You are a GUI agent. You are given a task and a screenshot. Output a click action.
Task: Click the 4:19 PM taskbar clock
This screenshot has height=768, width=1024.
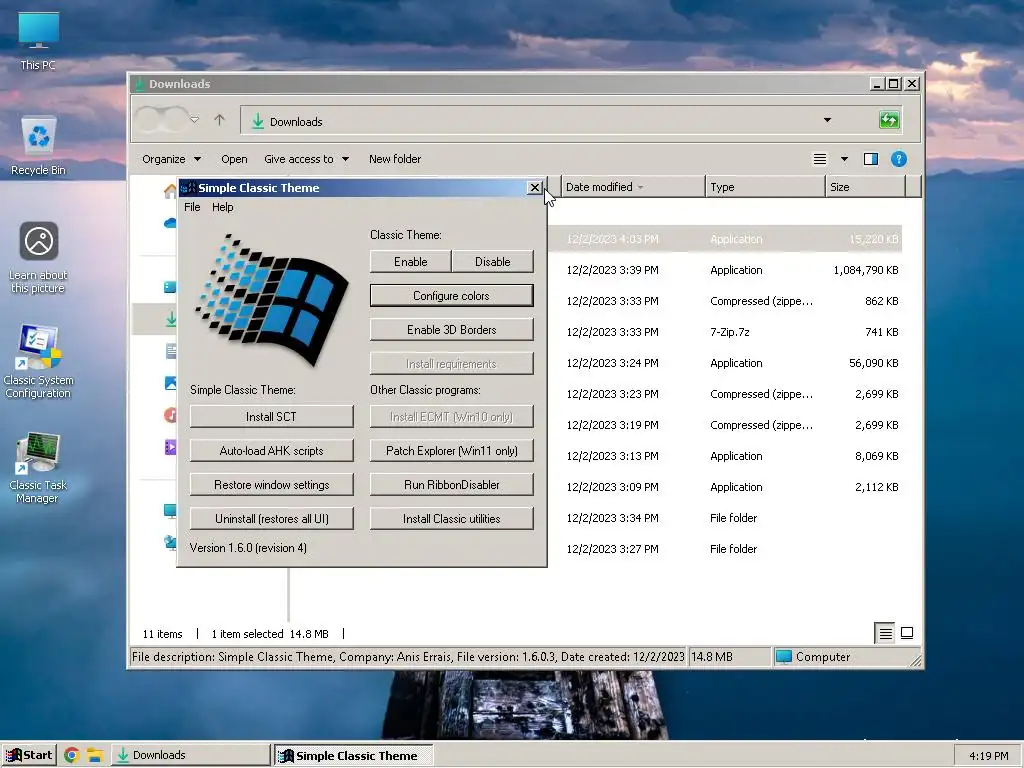pos(988,756)
